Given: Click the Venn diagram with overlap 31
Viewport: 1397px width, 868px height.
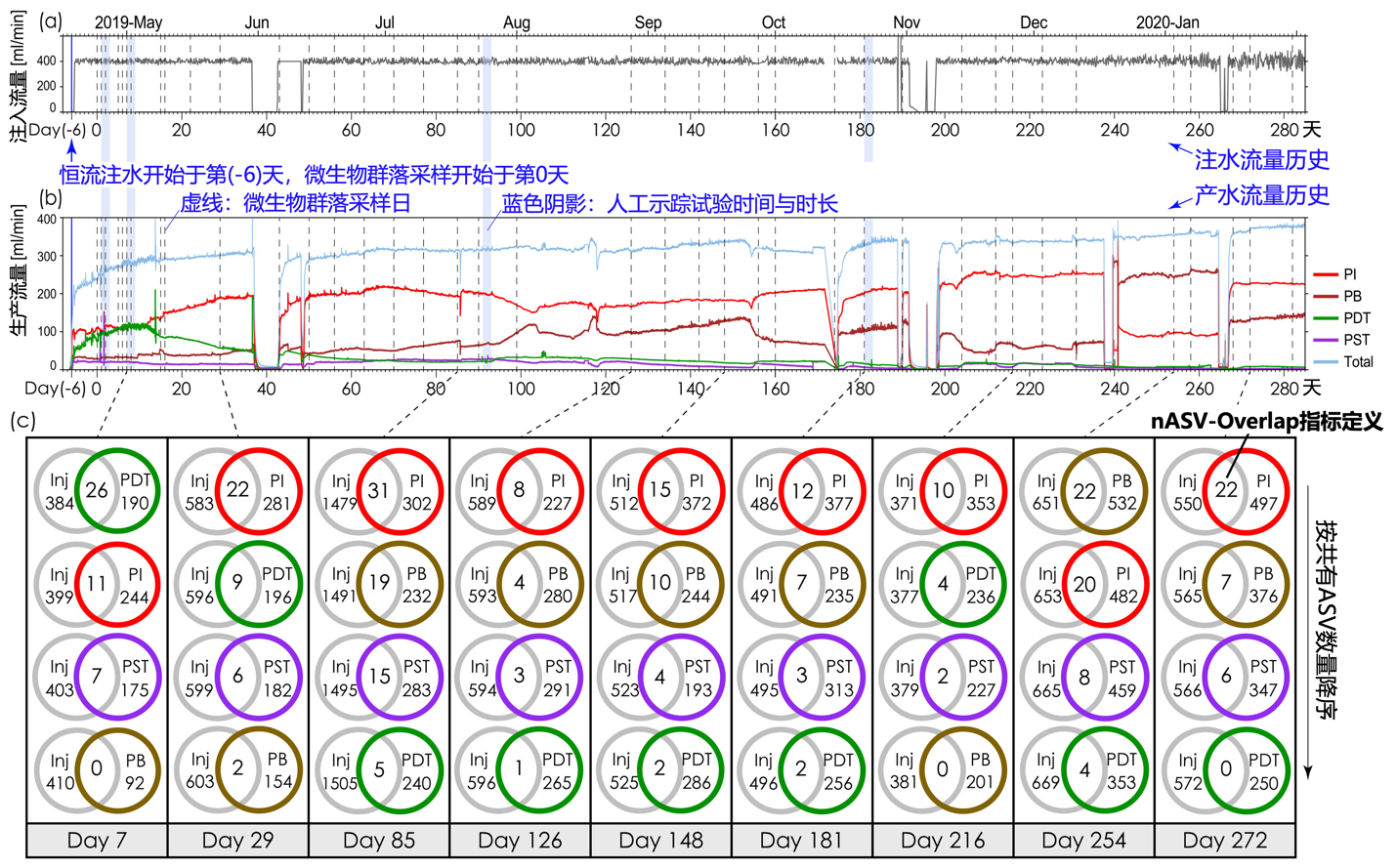Looking at the screenshot, I should click(378, 490).
